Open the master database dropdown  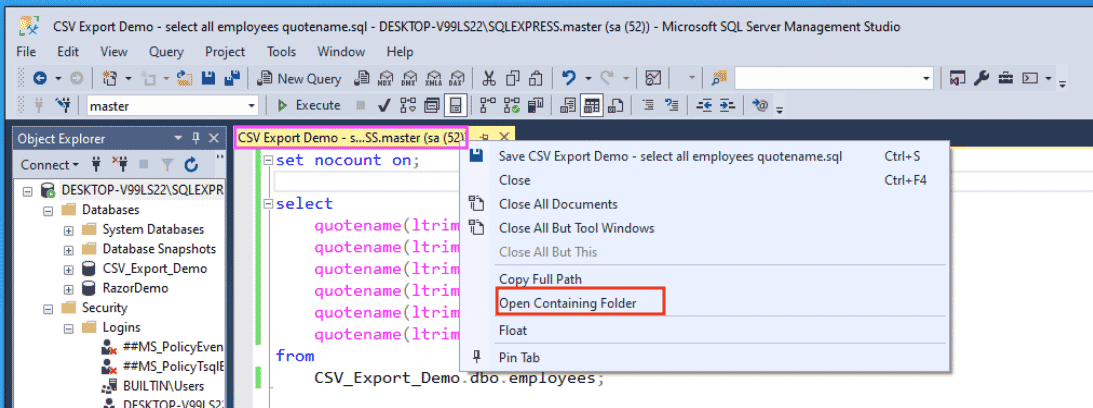[252, 105]
